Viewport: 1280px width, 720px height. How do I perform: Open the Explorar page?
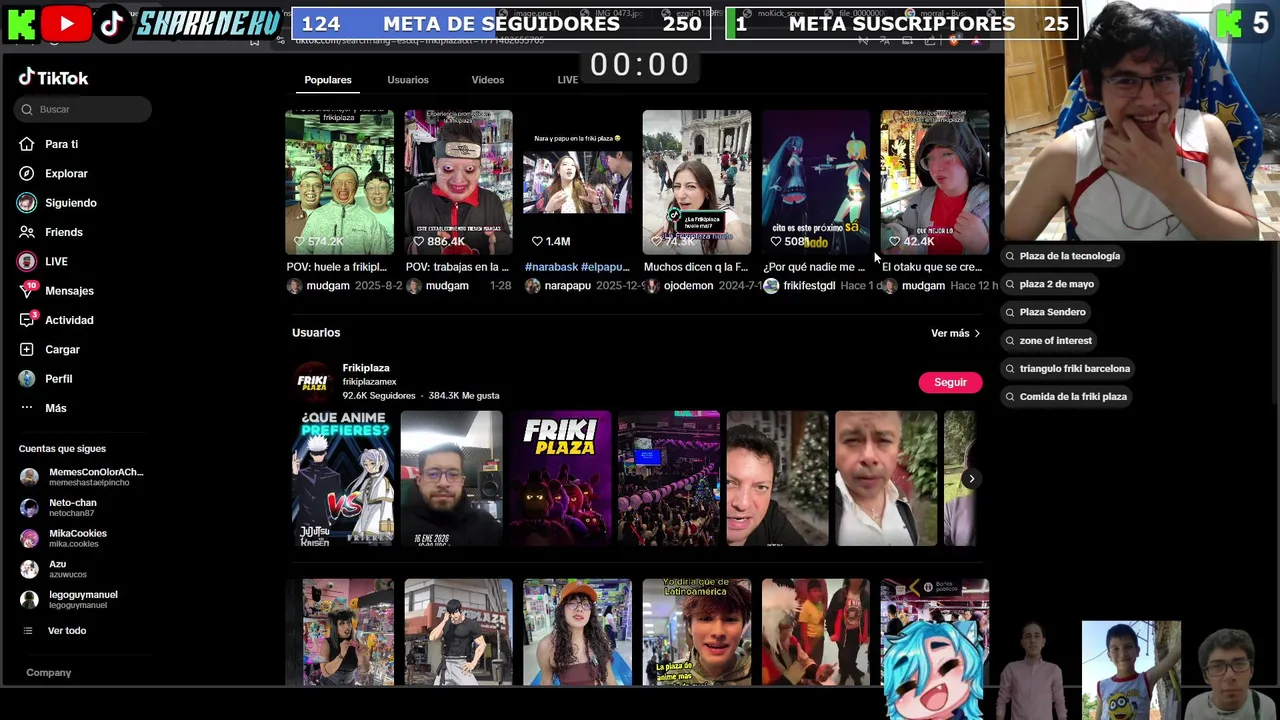coord(66,173)
